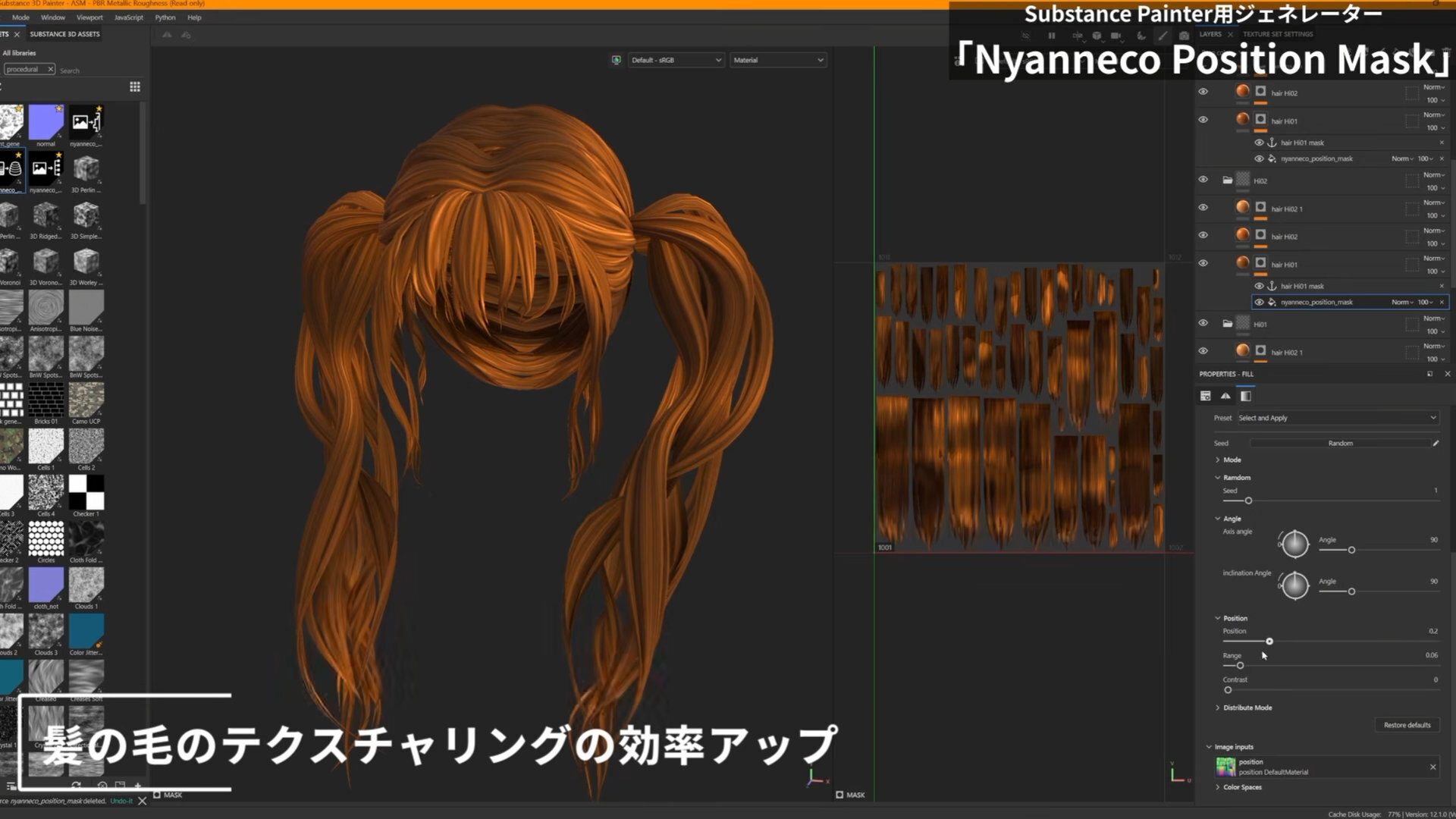The height and width of the screenshot is (819, 1456).
Task: Click the empty mask slot on the Hi02 folder row
Action: click(x=1412, y=180)
